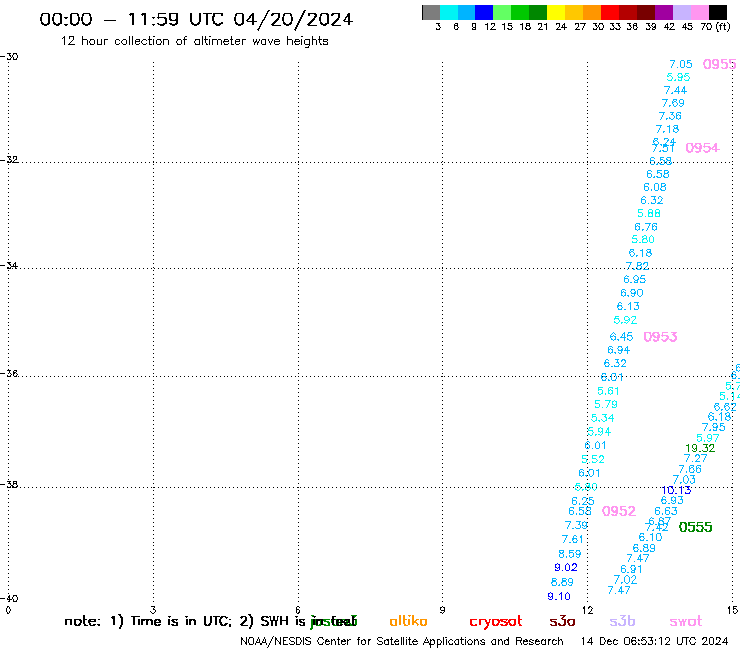Click the wave height value 6.90

click(631, 293)
